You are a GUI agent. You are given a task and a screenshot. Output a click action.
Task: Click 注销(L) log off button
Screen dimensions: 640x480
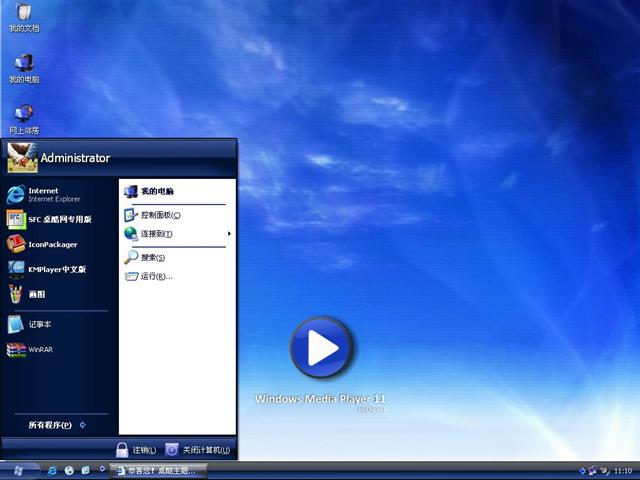pyautogui.click(x=136, y=450)
